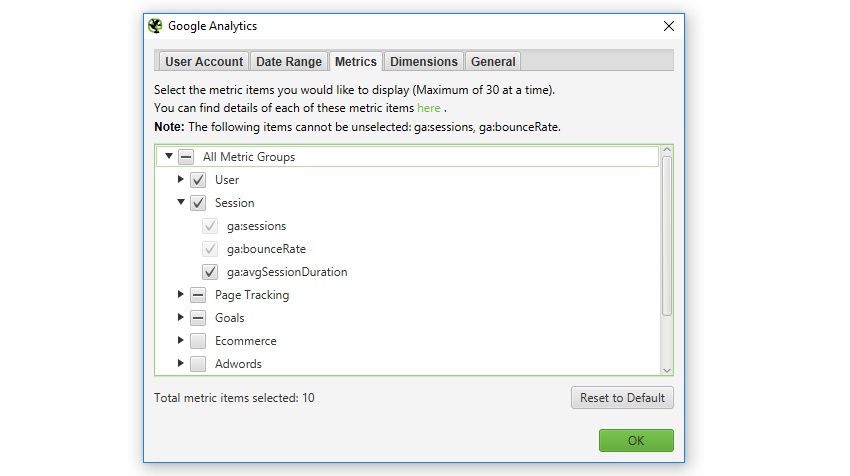Check the Ecommerce group checkbox
This screenshot has width=850, height=476.
[x=198, y=341]
